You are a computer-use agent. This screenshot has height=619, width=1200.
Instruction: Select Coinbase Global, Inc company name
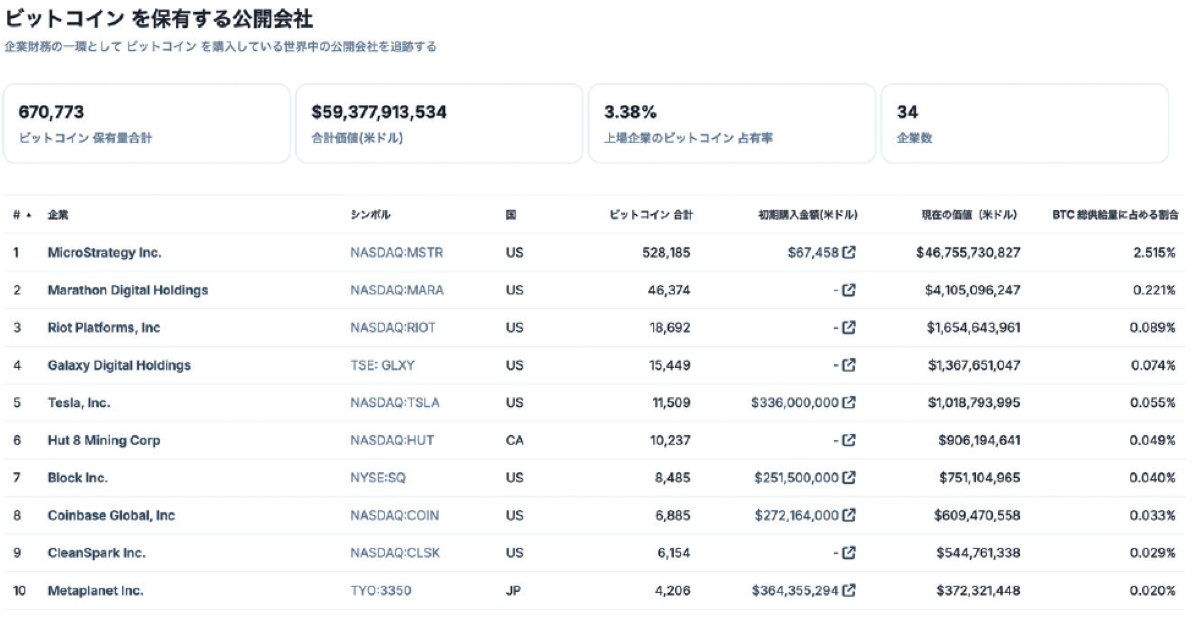(111, 515)
